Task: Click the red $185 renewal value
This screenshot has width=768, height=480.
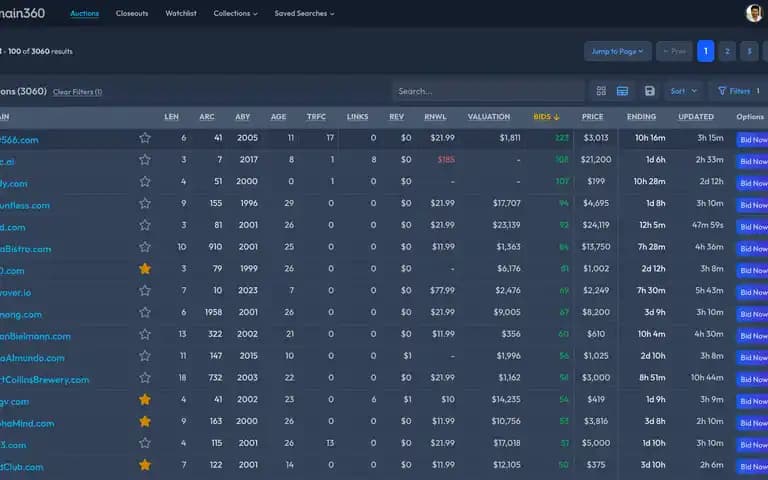Action: pyautogui.click(x=446, y=160)
